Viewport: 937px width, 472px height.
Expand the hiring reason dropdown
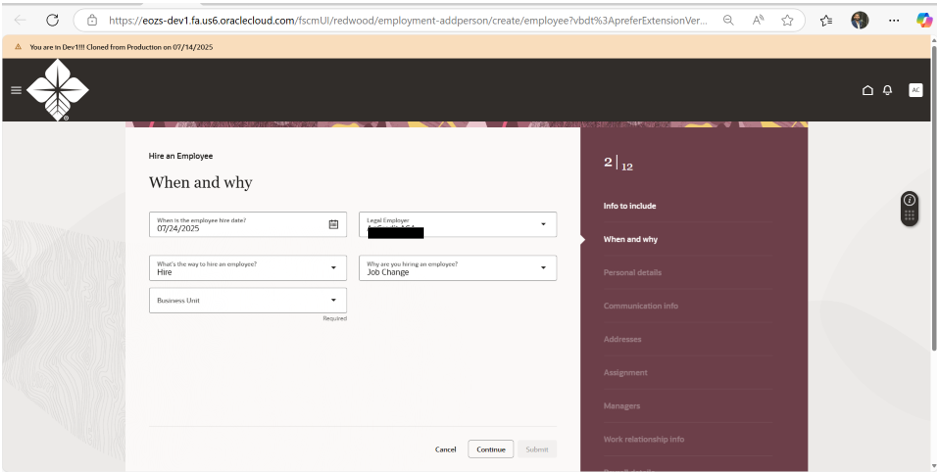[x=543, y=268]
